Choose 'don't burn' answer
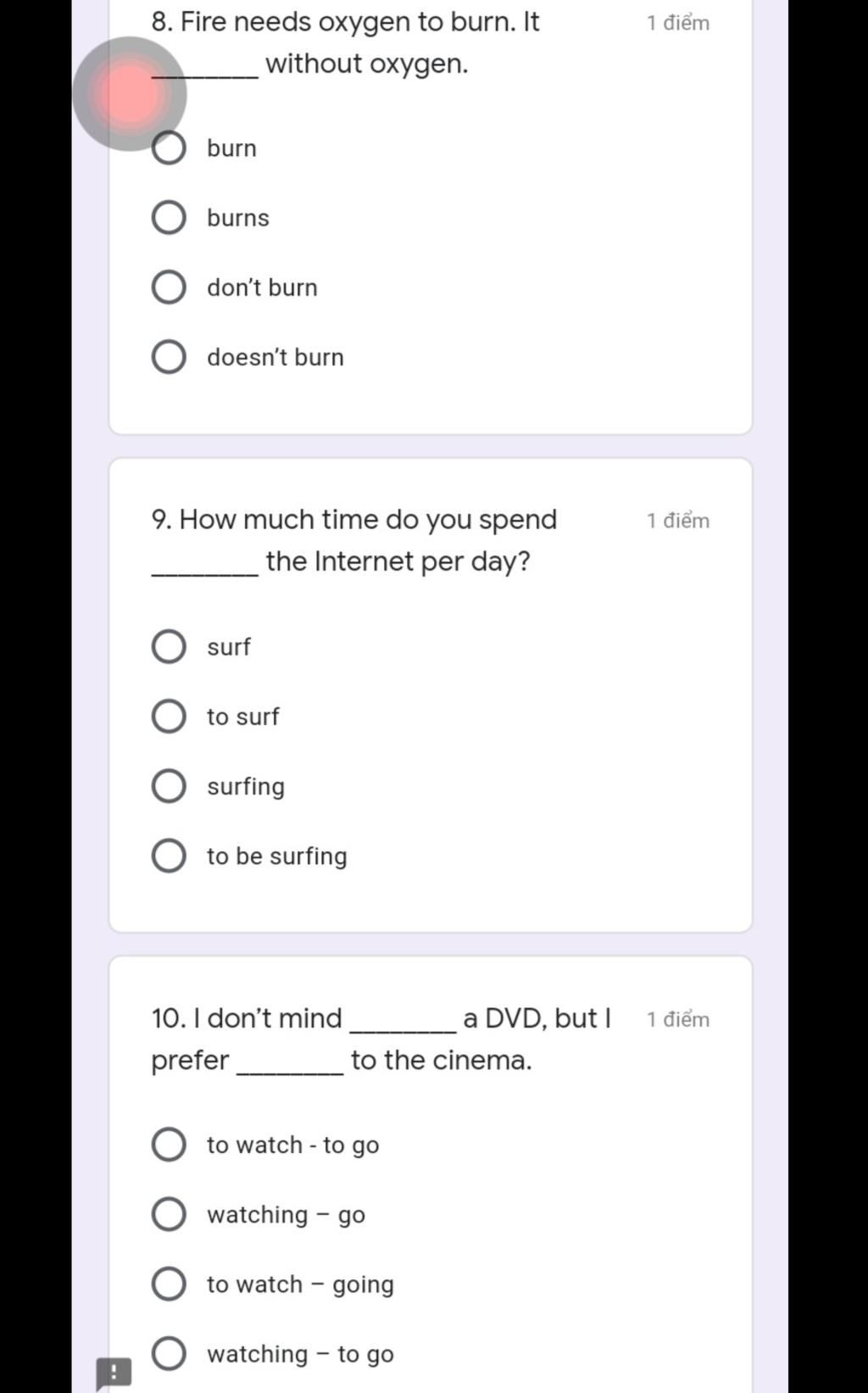The width and height of the screenshot is (868, 1393). 169,287
